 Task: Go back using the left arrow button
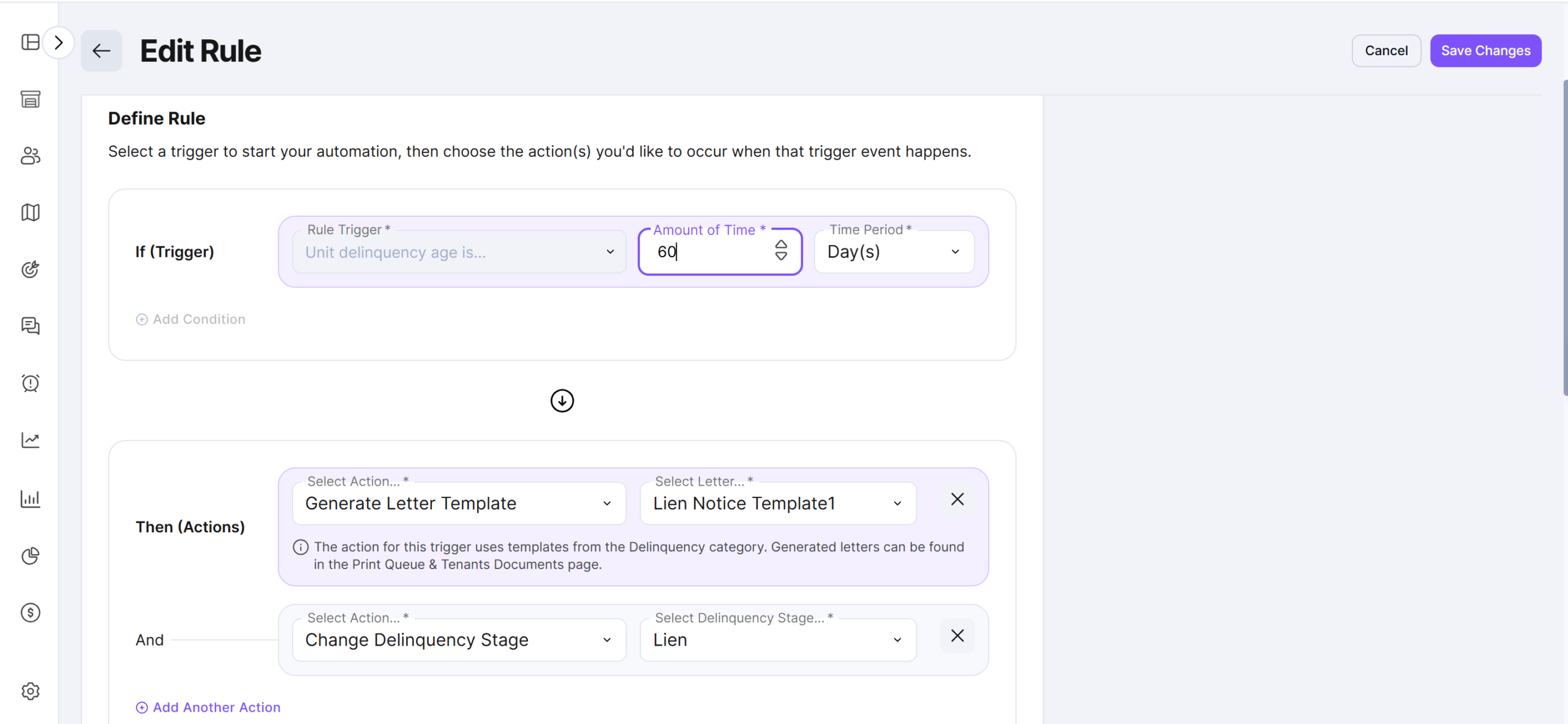point(102,51)
